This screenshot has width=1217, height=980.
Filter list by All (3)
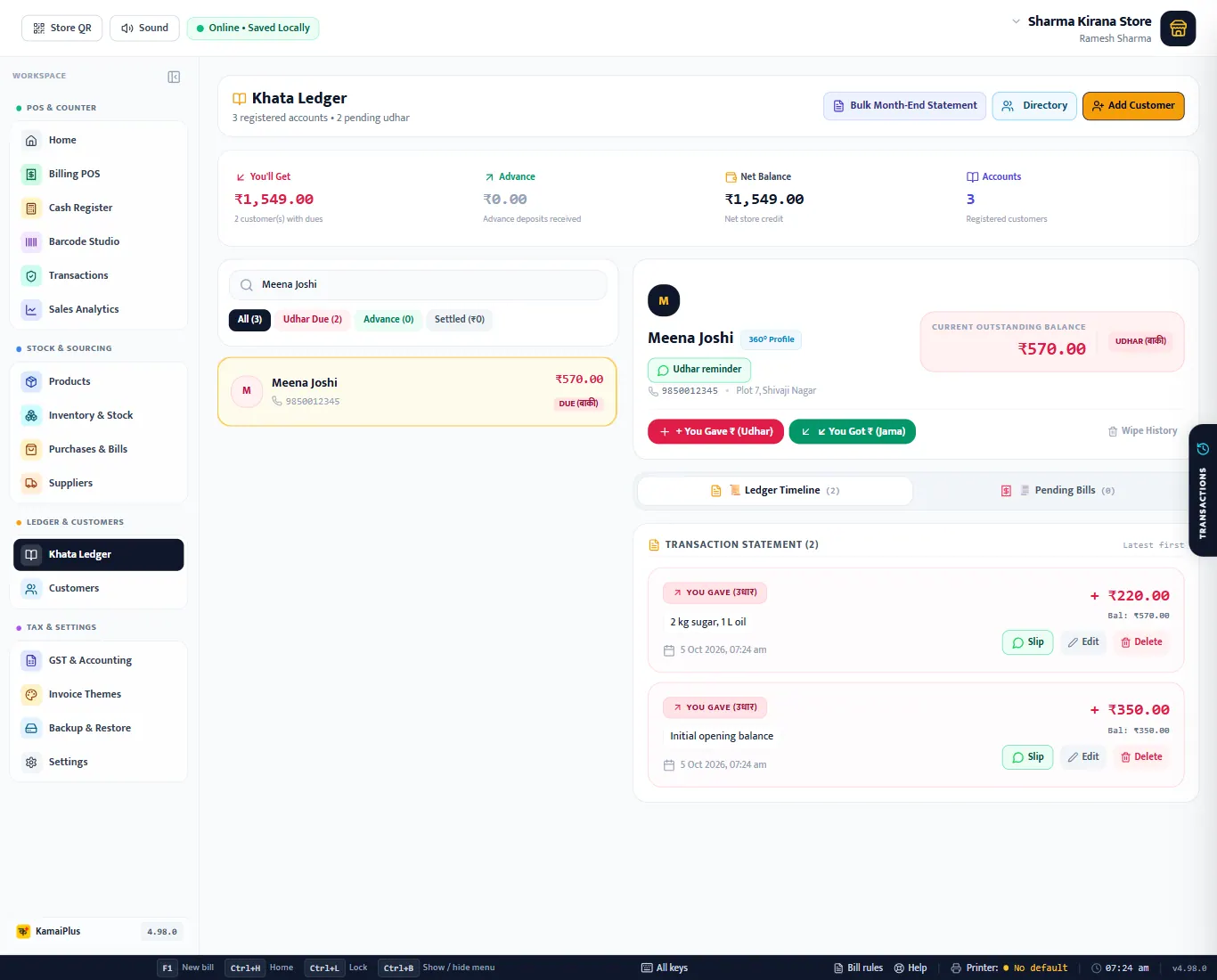click(249, 319)
